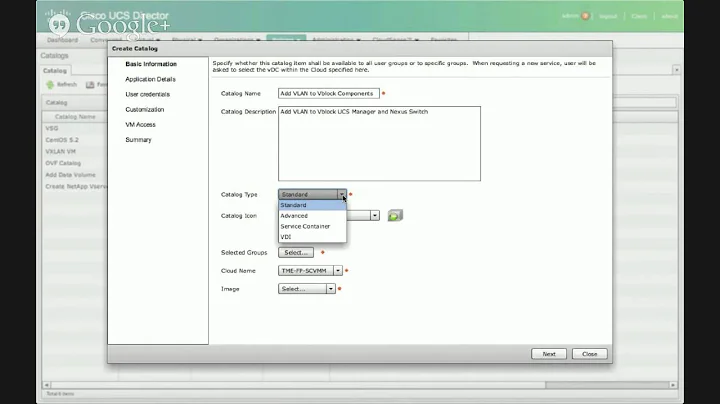This screenshot has height=404, width=720.
Task: Click the Next button
Action: pyautogui.click(x=549, y=354)
